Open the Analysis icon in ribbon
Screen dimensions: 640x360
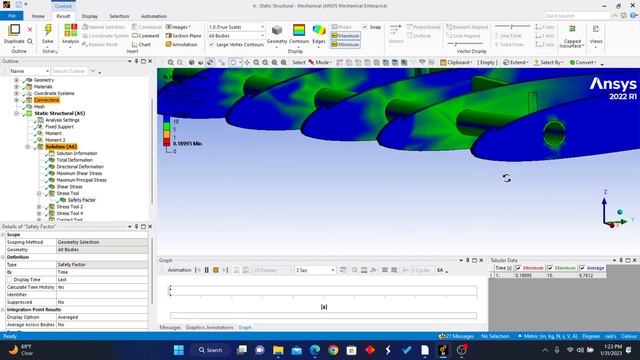tap(70, 30)
